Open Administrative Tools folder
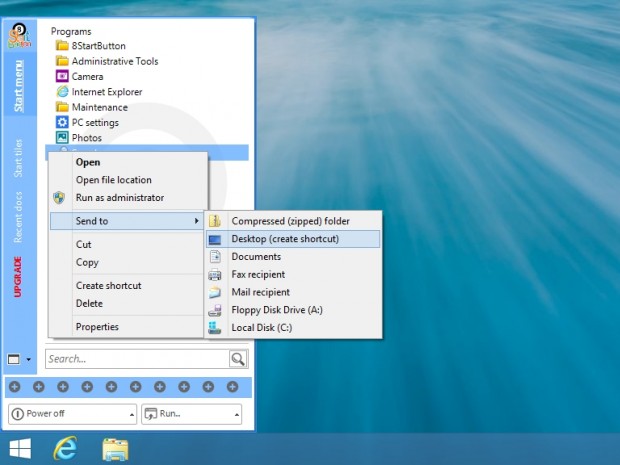The image size is (620, 465). pyautogui.click(x=107, y=61)
